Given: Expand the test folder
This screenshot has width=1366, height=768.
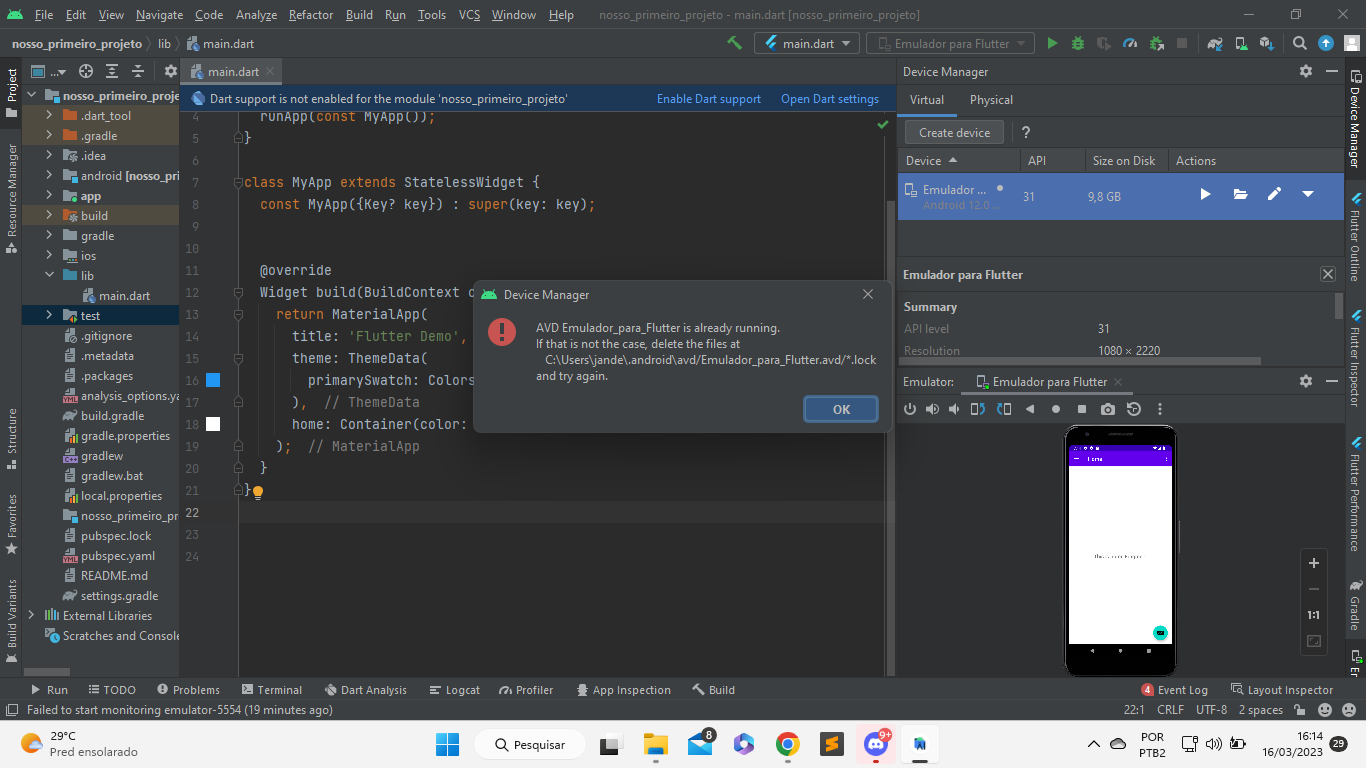Looking at the screenshot, I should coord(50,315).
